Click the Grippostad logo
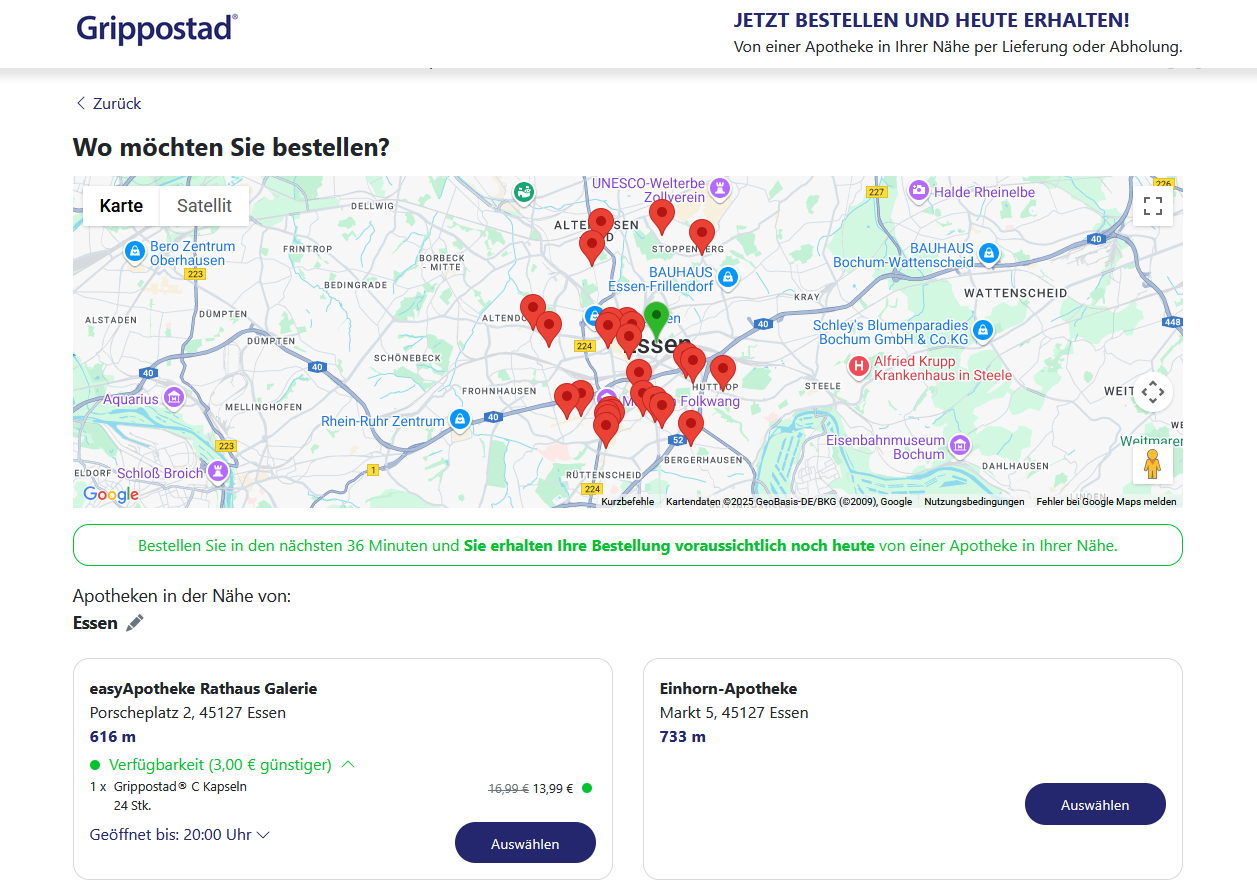 [157, 27]
